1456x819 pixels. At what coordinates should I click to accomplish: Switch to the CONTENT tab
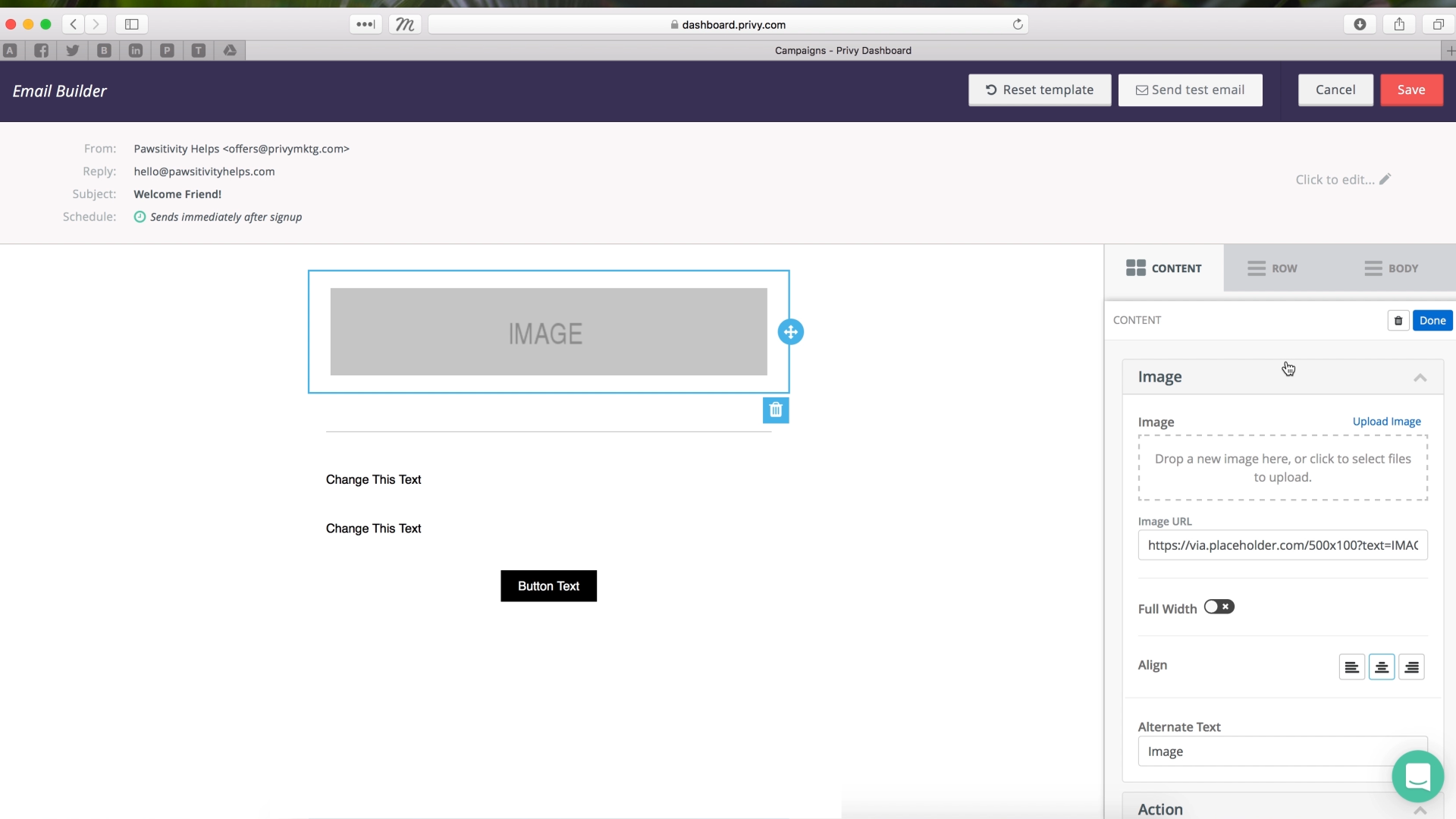[1164, 268]
